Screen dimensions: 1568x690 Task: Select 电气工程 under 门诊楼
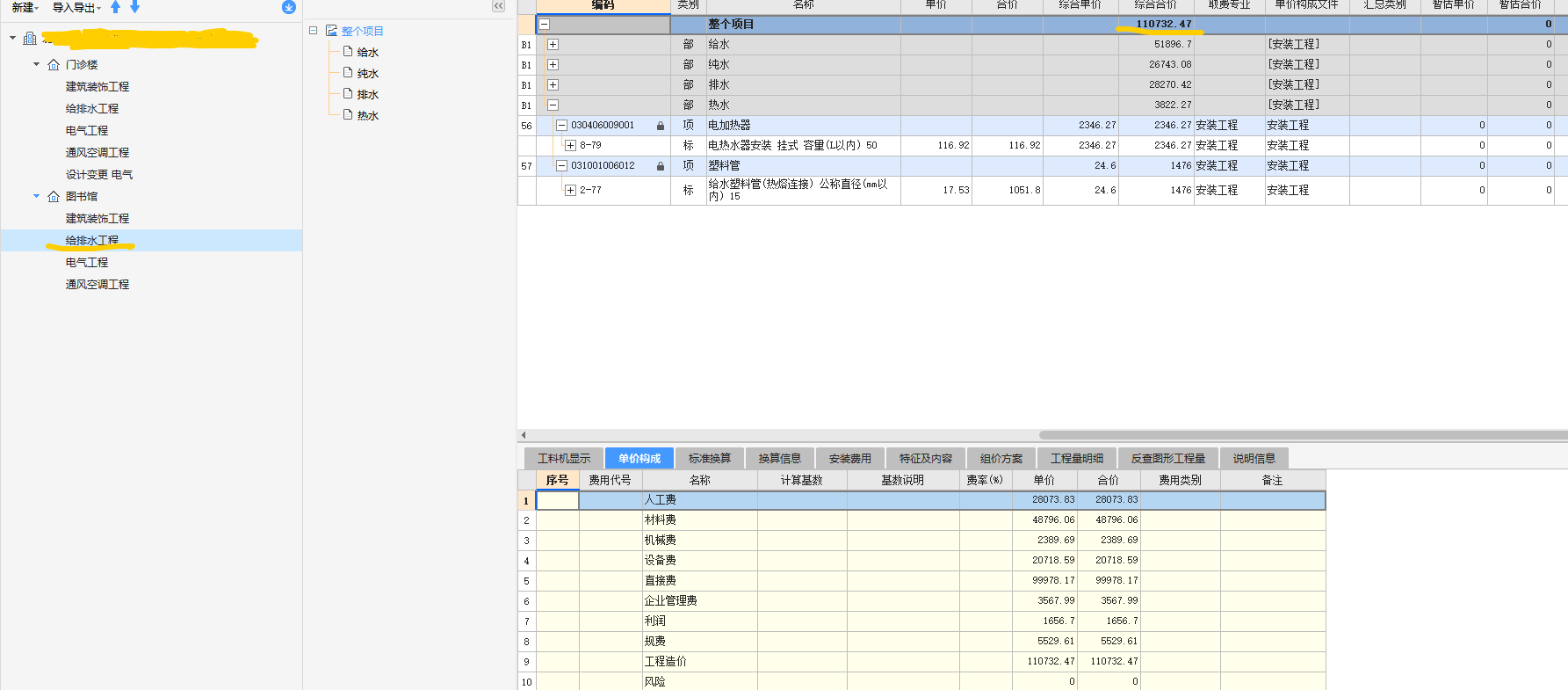click(87, 131)
